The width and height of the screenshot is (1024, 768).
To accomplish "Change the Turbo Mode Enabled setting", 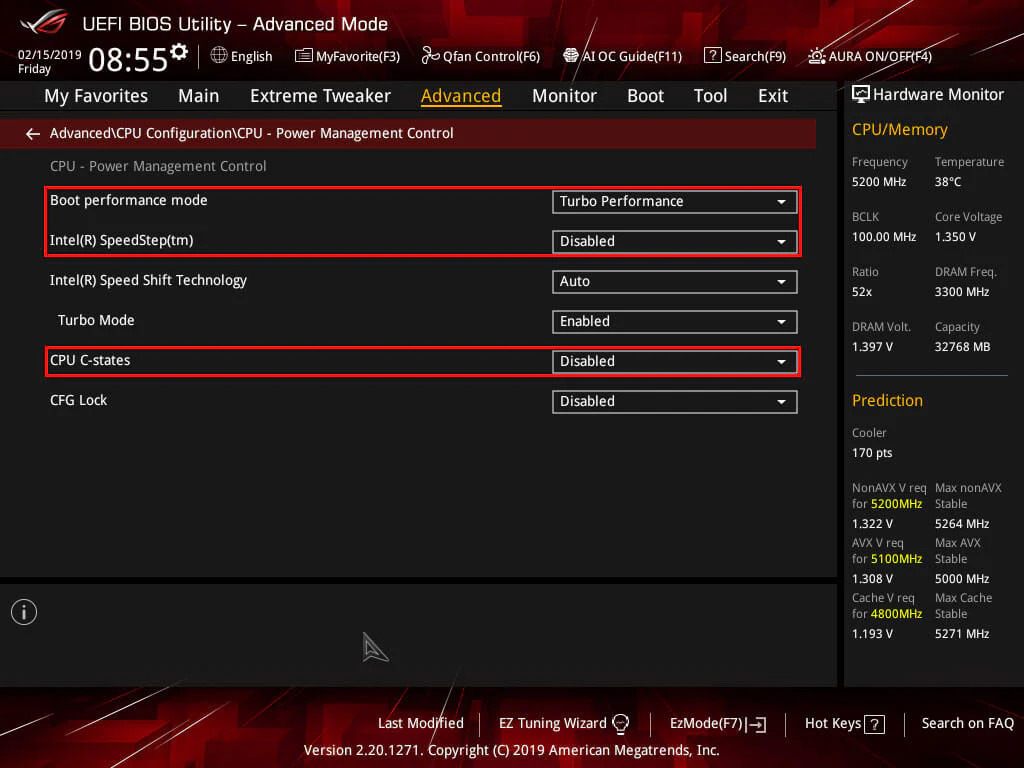I will tap(674, 321).
